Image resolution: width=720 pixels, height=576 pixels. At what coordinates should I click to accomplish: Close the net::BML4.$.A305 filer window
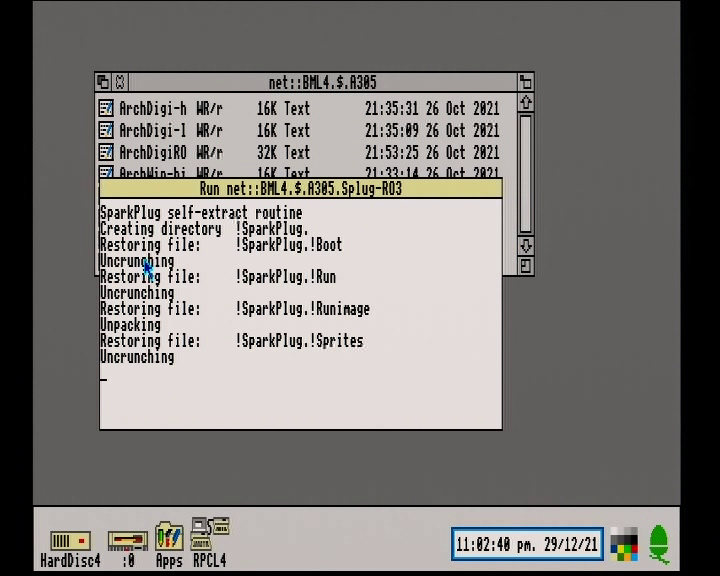pos(120,82)
